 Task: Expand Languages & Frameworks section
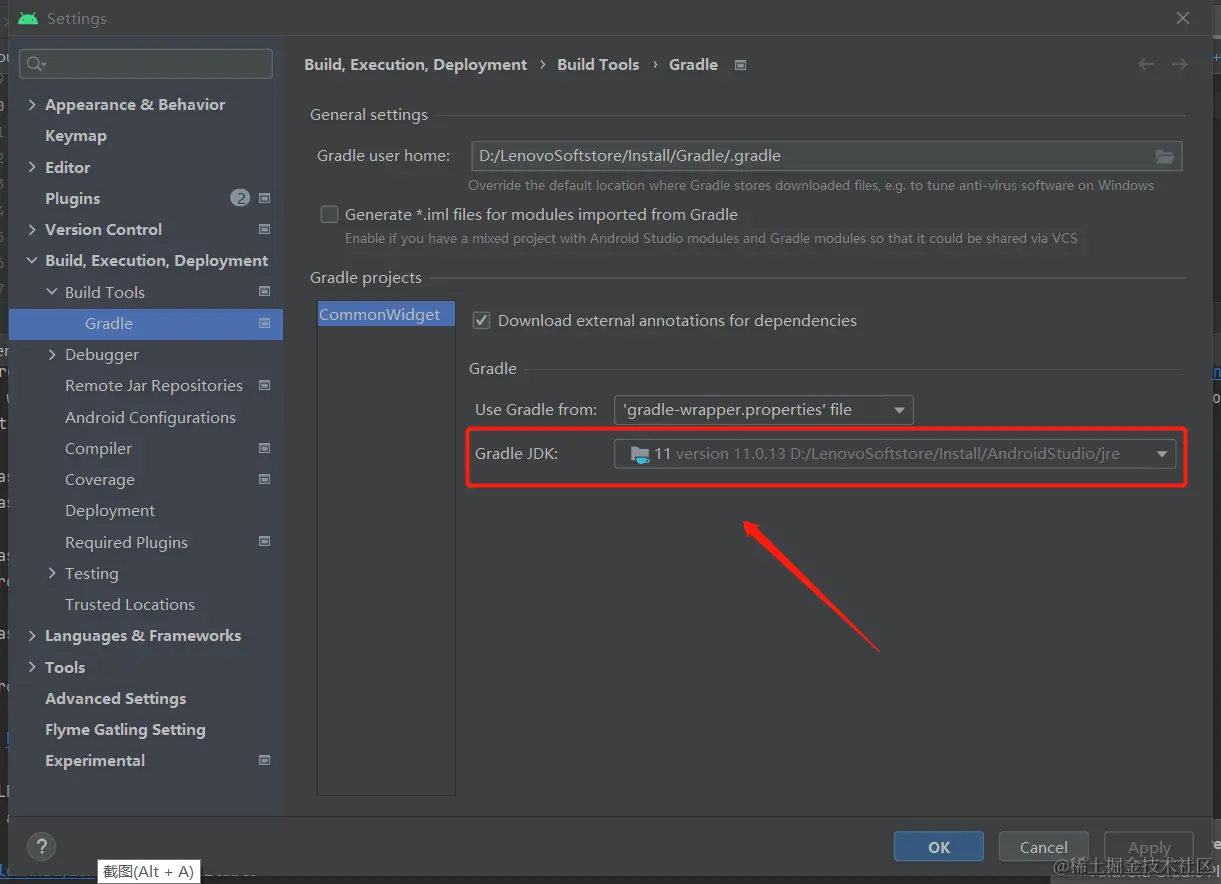33,635
